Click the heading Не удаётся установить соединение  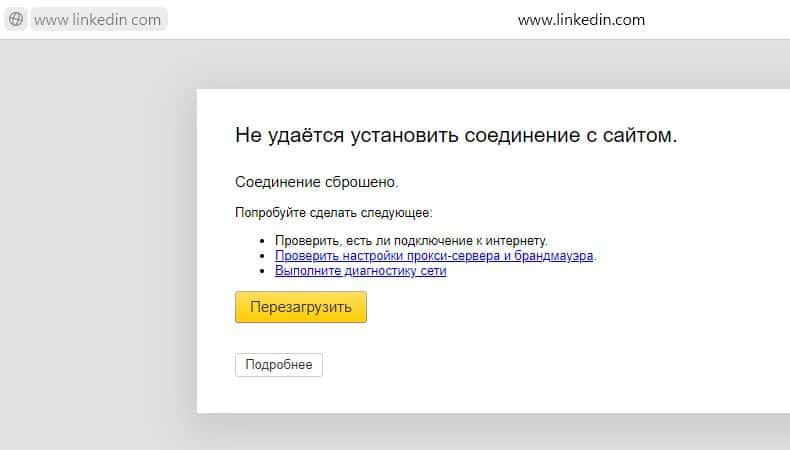click(456, 135)
